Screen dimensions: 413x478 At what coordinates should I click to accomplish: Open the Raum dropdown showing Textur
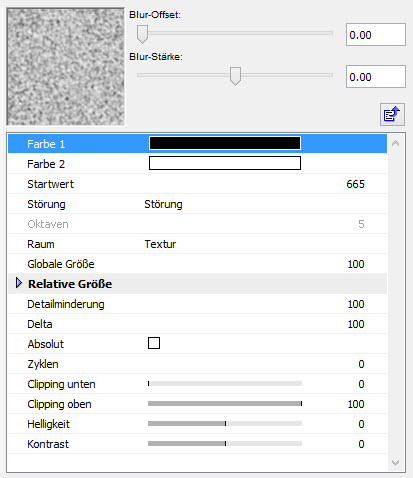point(160,244)
